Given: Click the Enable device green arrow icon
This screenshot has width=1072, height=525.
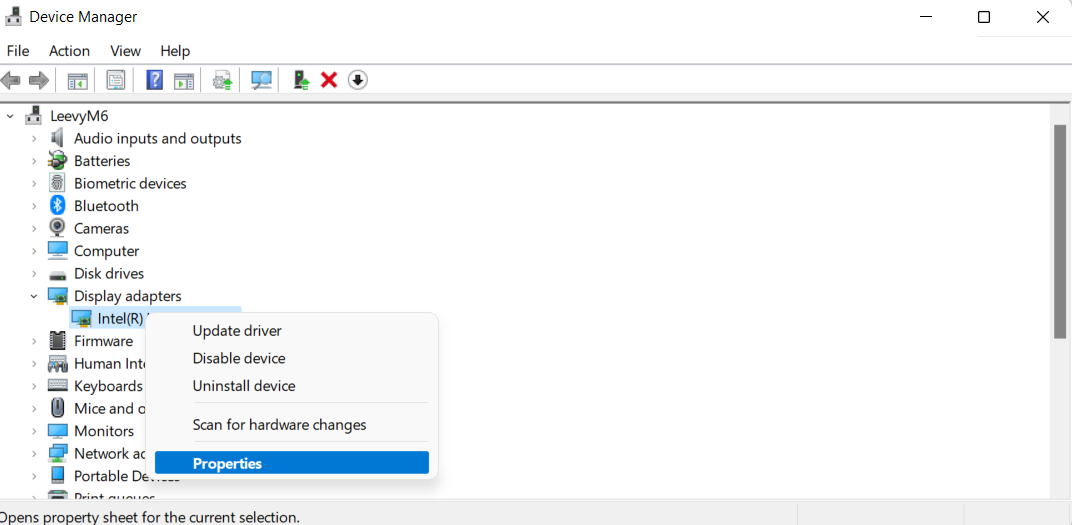Looking at the screenshot, I should click(x=302, y=81).
